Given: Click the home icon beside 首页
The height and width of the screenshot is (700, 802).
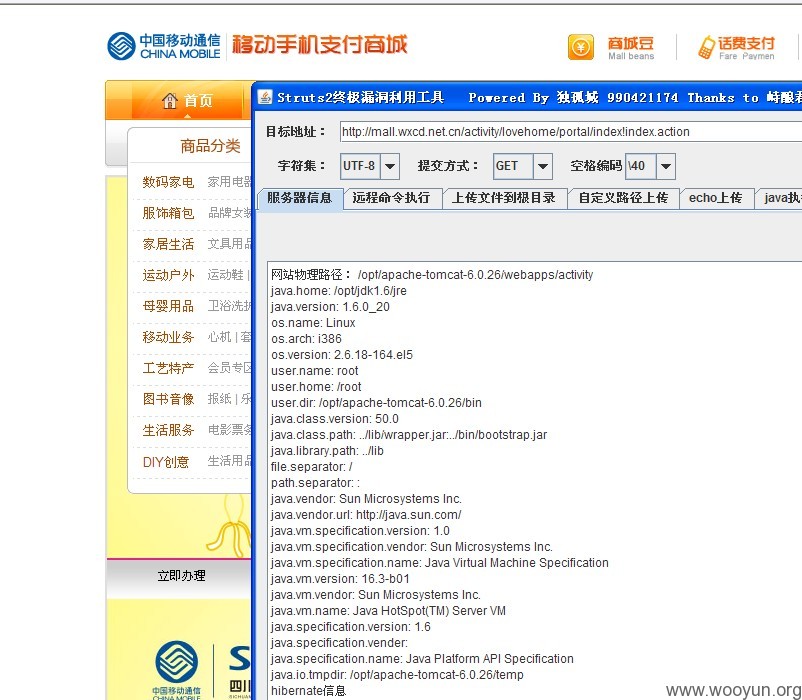Looking at the screenshot, I should 169,100.
